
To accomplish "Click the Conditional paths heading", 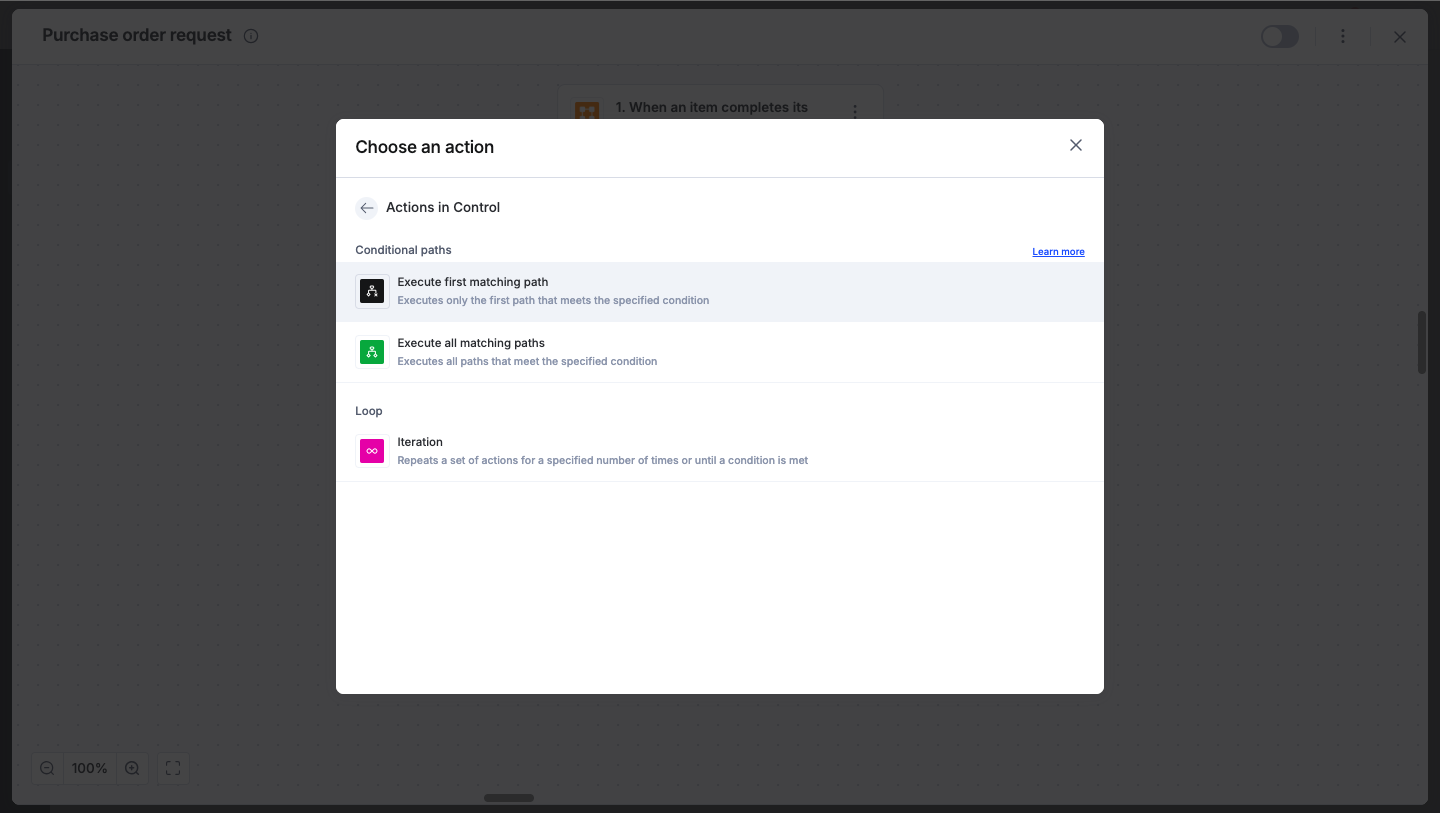I will 403,250.
